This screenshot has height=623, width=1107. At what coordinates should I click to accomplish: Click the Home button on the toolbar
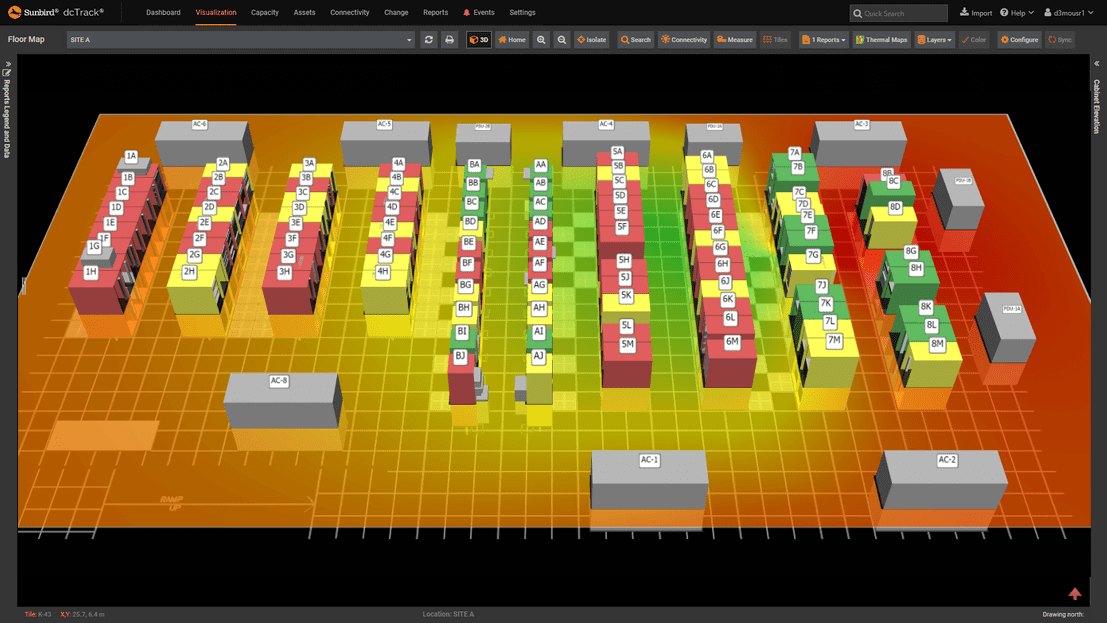pos(510,39)
